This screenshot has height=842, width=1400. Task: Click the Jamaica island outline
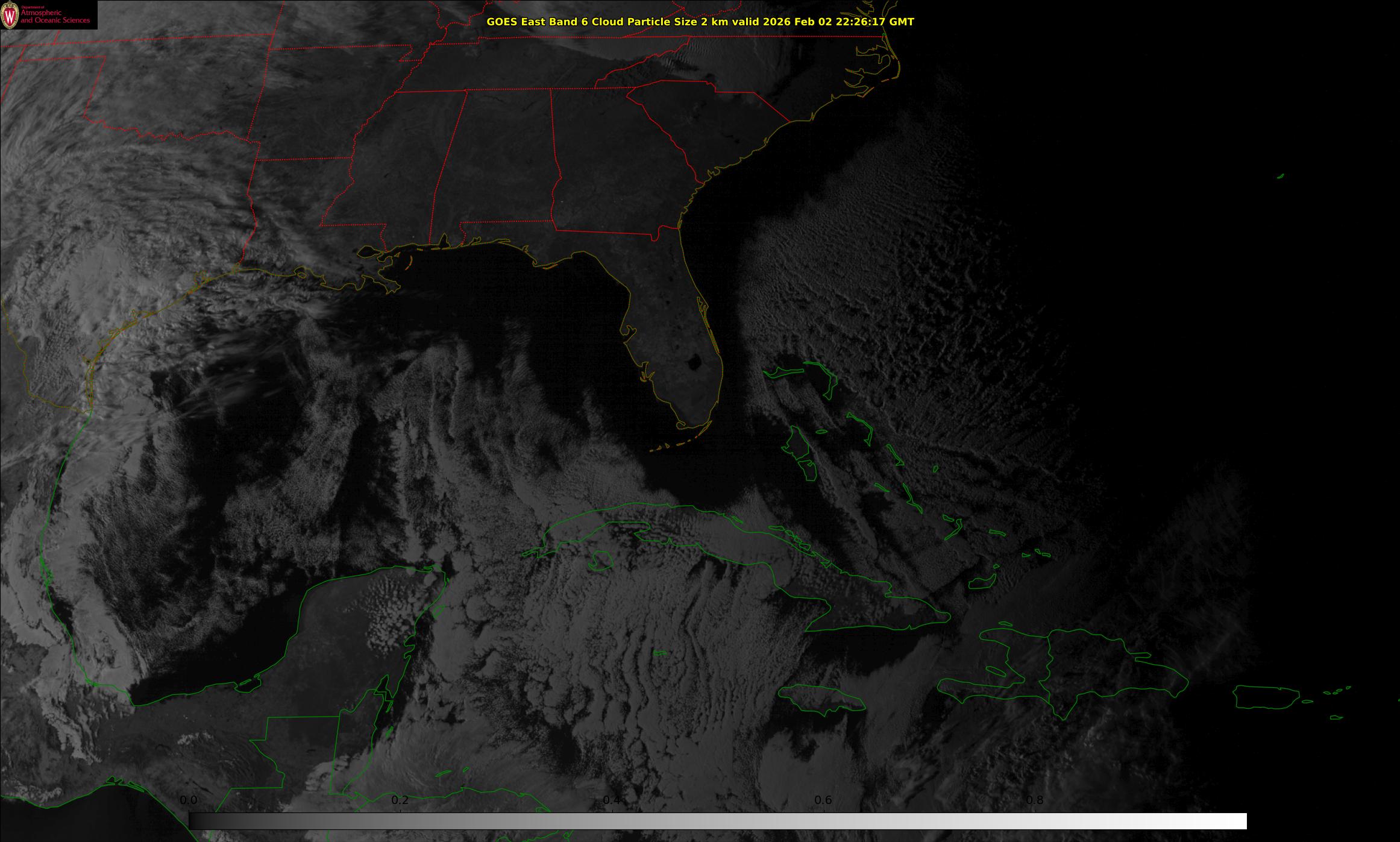pyautogui.click(x=820, y=698)
